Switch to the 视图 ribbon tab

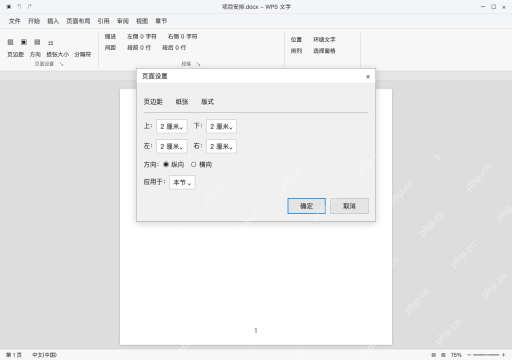click(x=142, y=21)
